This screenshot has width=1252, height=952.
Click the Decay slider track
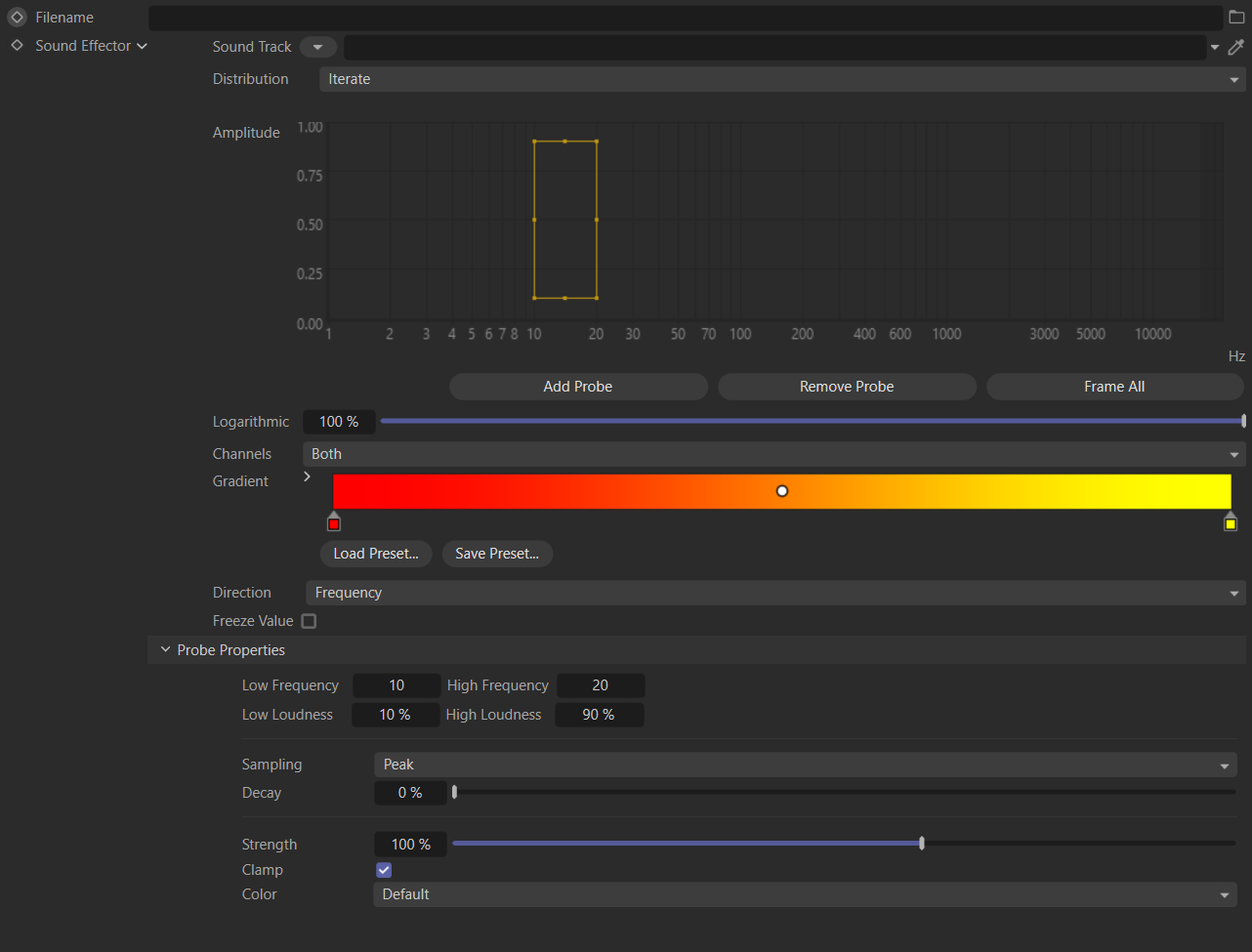pos(845,793)
